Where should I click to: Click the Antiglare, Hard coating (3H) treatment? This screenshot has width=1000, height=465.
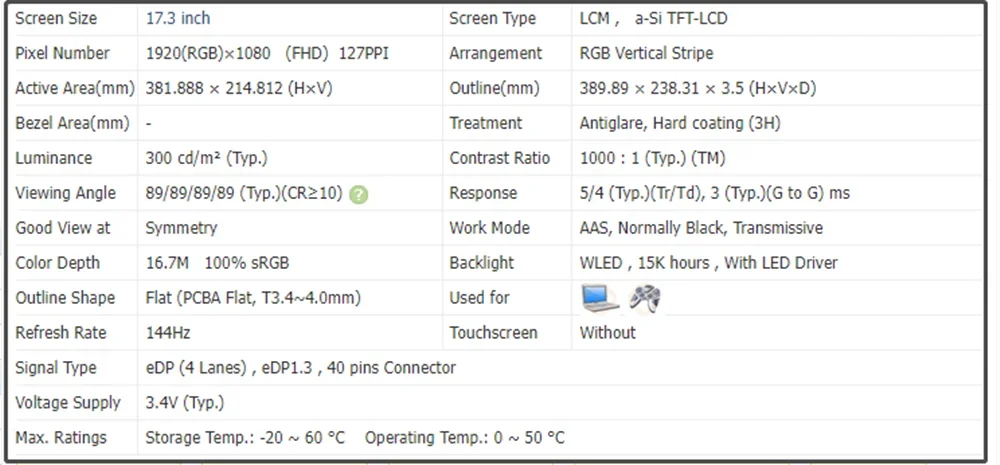(680, 123)
